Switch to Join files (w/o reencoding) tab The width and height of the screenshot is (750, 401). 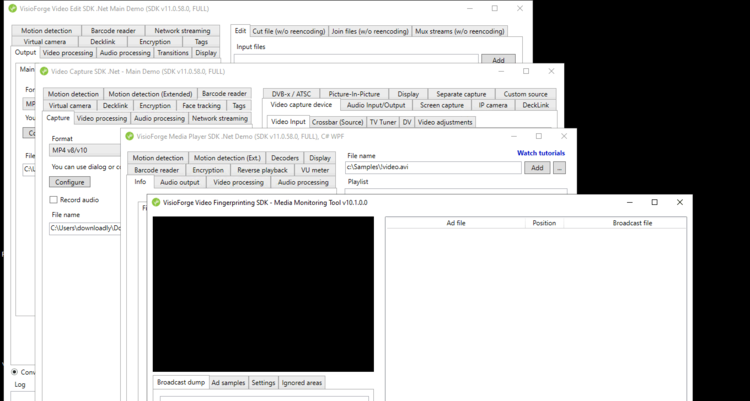click(x=370, y=31)
